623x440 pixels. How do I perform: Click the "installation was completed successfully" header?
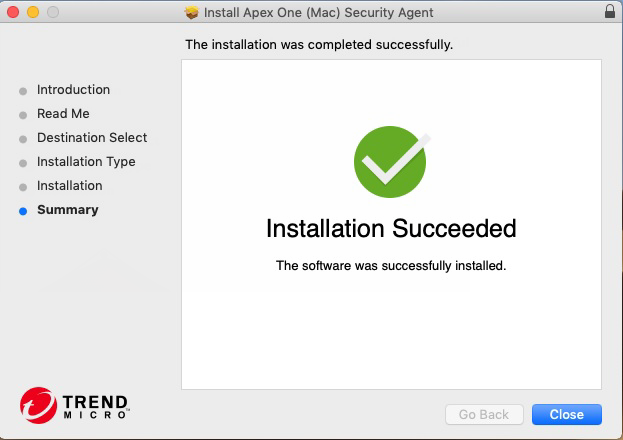click(319, 45)
